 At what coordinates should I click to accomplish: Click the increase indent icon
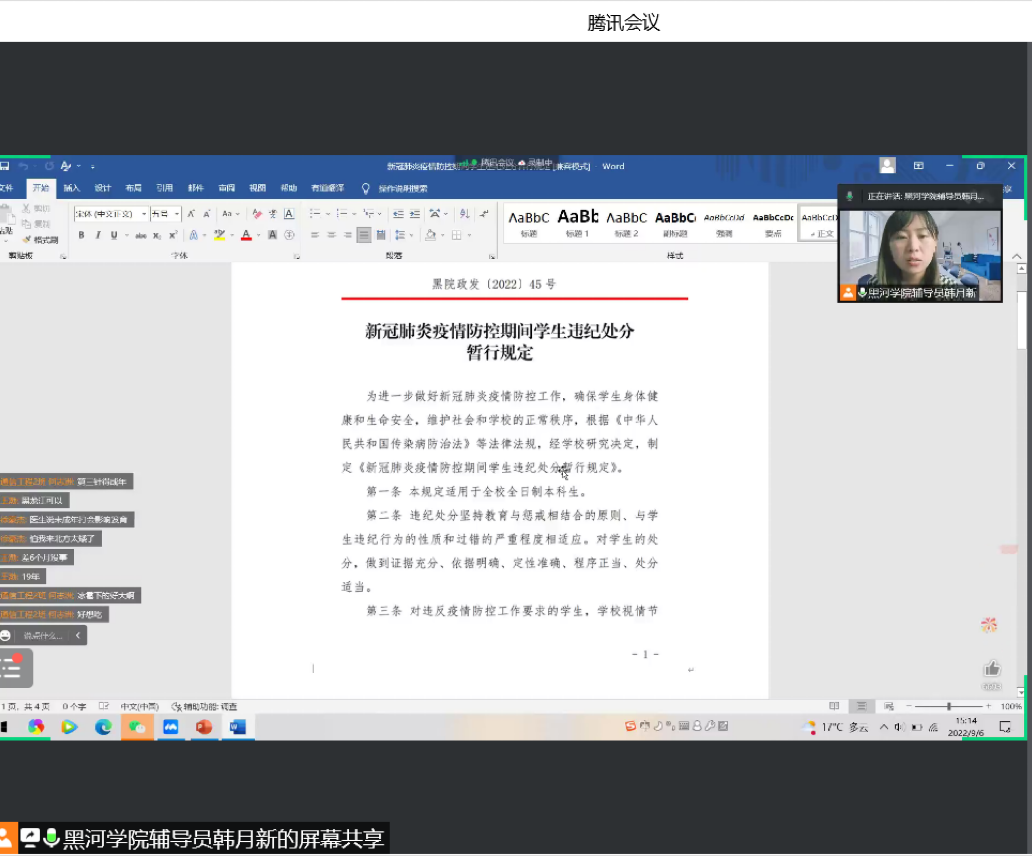coord(414,214)
